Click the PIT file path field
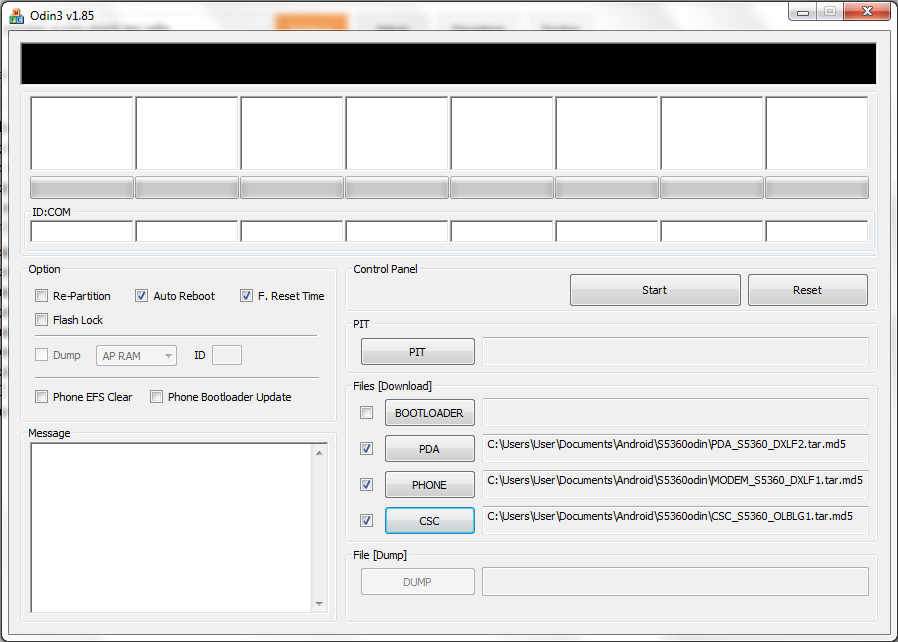This screenshot has height=642, width=898. pos(676,351)
